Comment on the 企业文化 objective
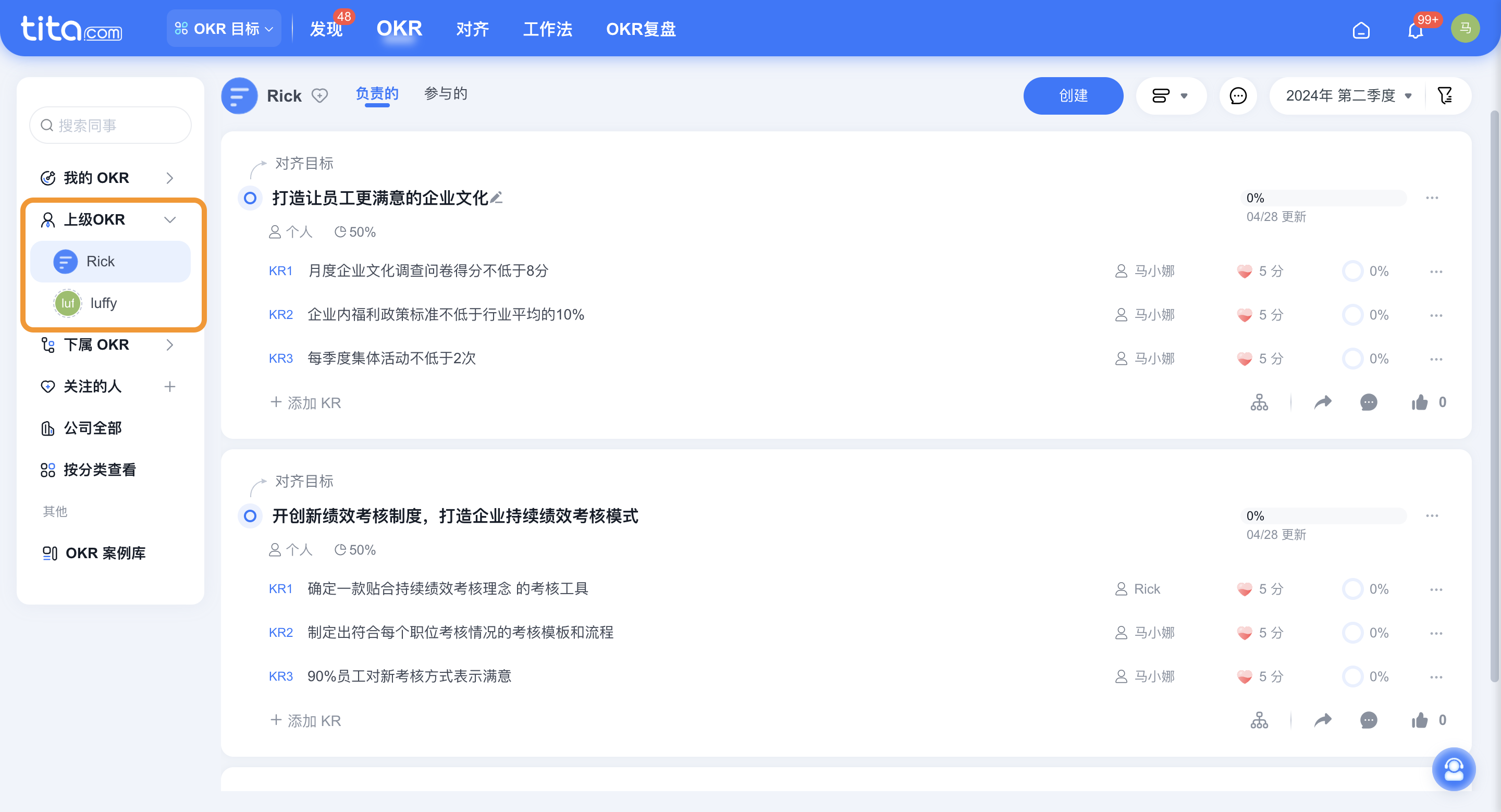 tap(1368, 402)
